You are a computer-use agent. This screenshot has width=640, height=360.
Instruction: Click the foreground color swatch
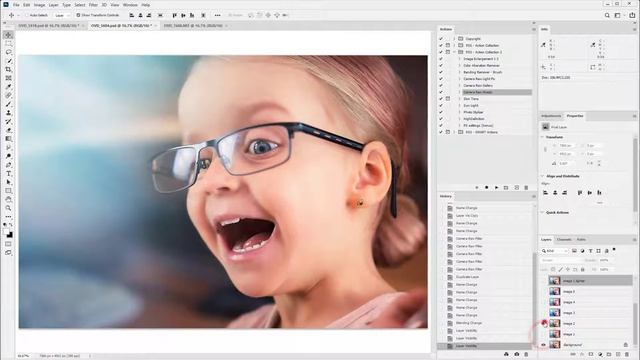(7, 232)
